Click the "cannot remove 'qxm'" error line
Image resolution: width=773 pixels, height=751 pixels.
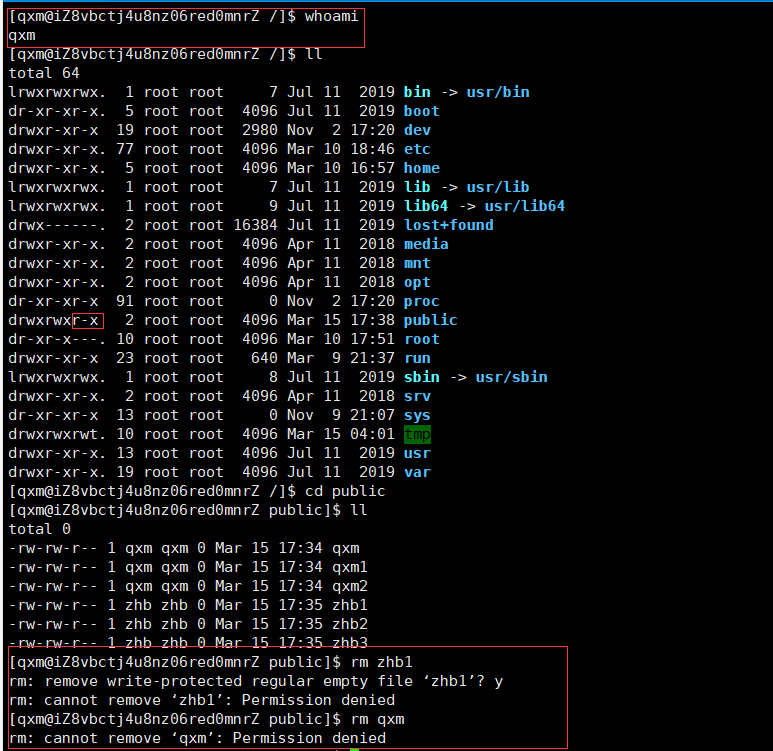coord(197,739)
